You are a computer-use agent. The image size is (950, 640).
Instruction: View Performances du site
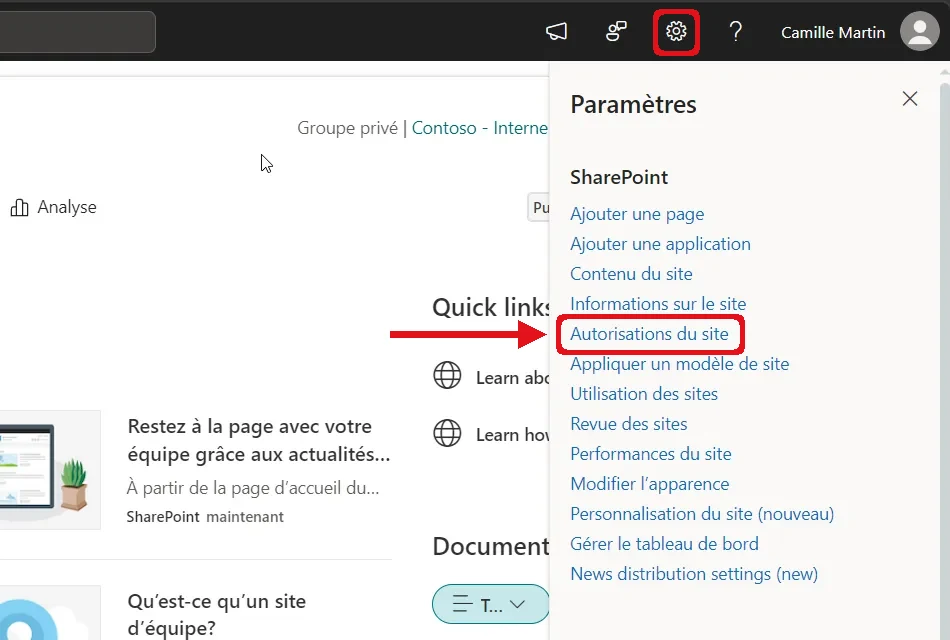[x=651, y=454]
